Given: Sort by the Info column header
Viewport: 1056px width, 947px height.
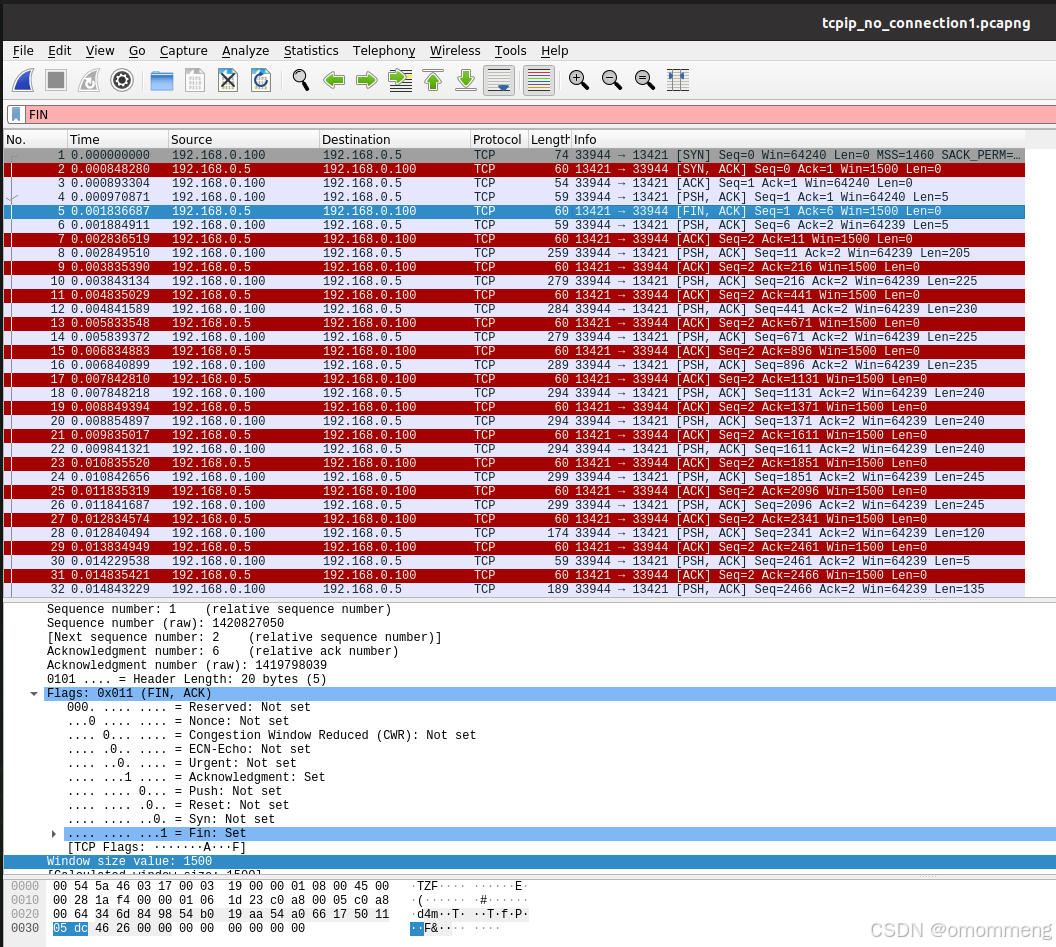Looking at the screenshot, I should tap(798, 139).
